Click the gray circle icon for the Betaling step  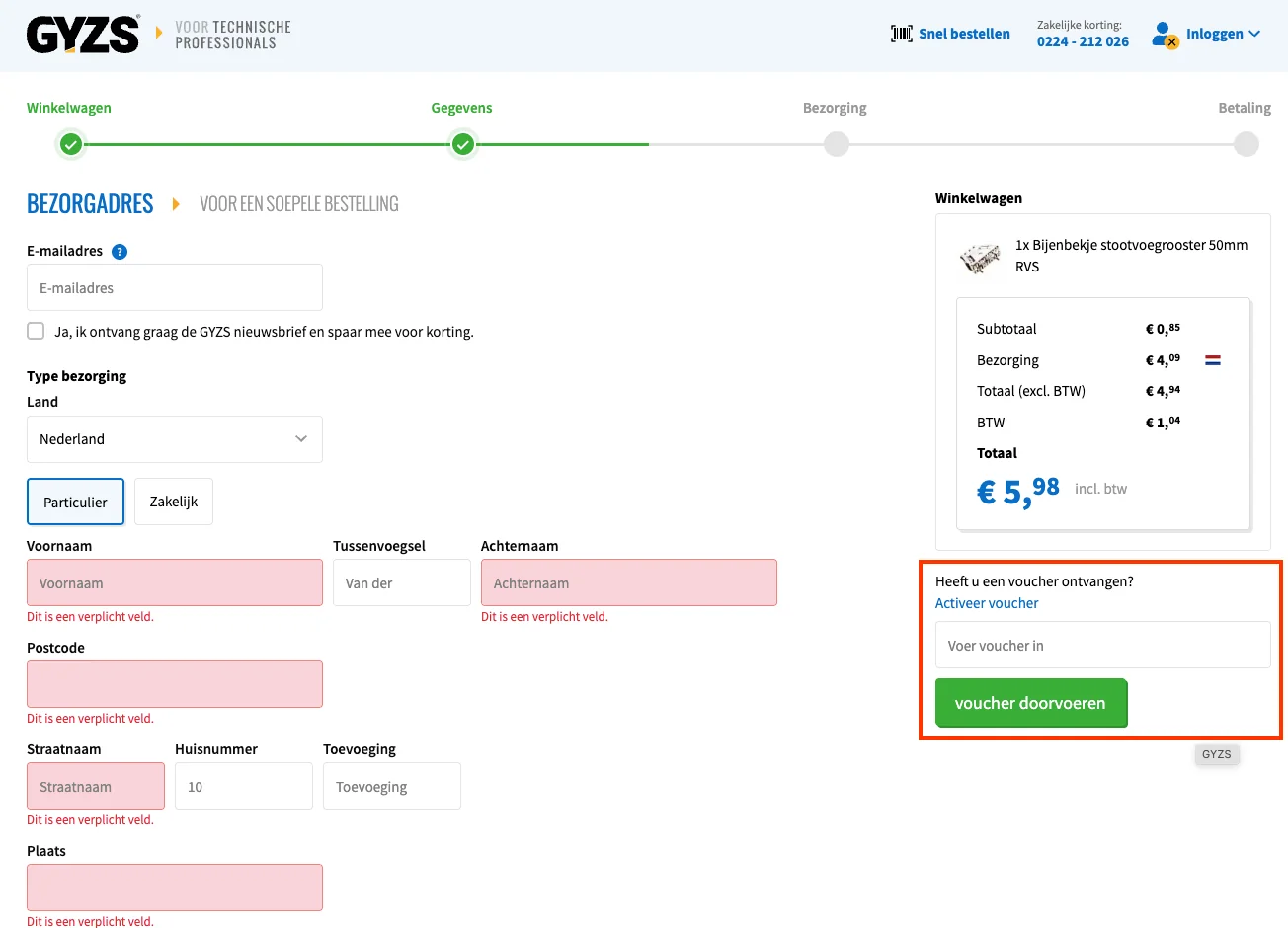pos(1246,144)
